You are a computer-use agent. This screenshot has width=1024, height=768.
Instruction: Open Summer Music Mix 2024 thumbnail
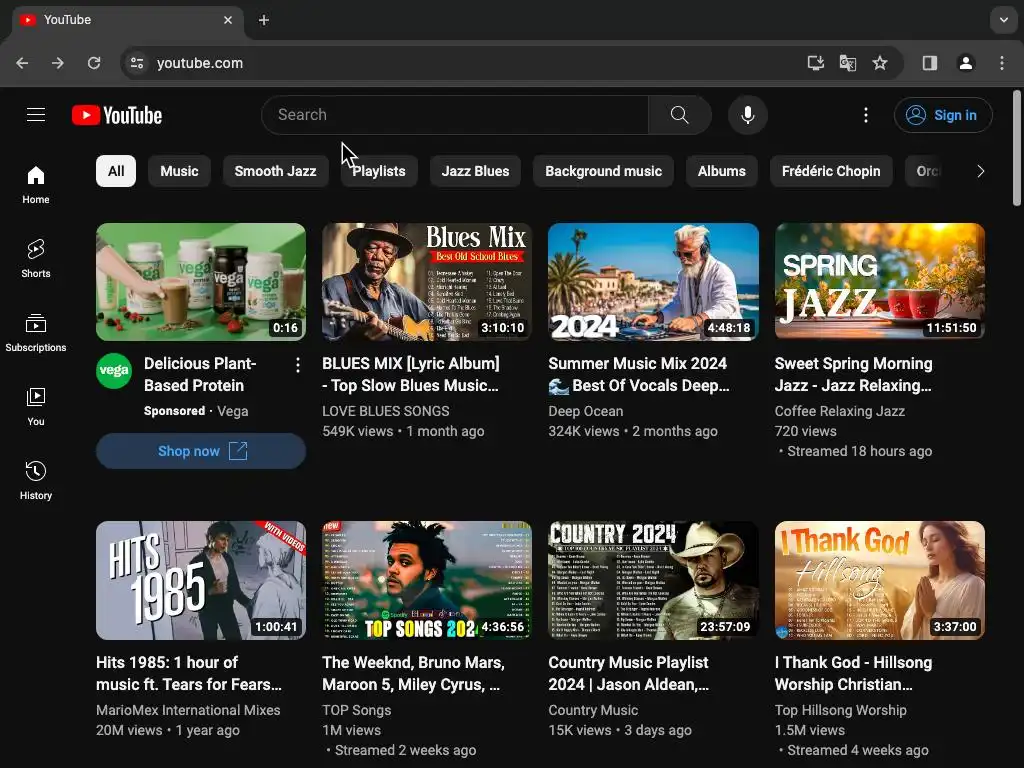point(653,282)
